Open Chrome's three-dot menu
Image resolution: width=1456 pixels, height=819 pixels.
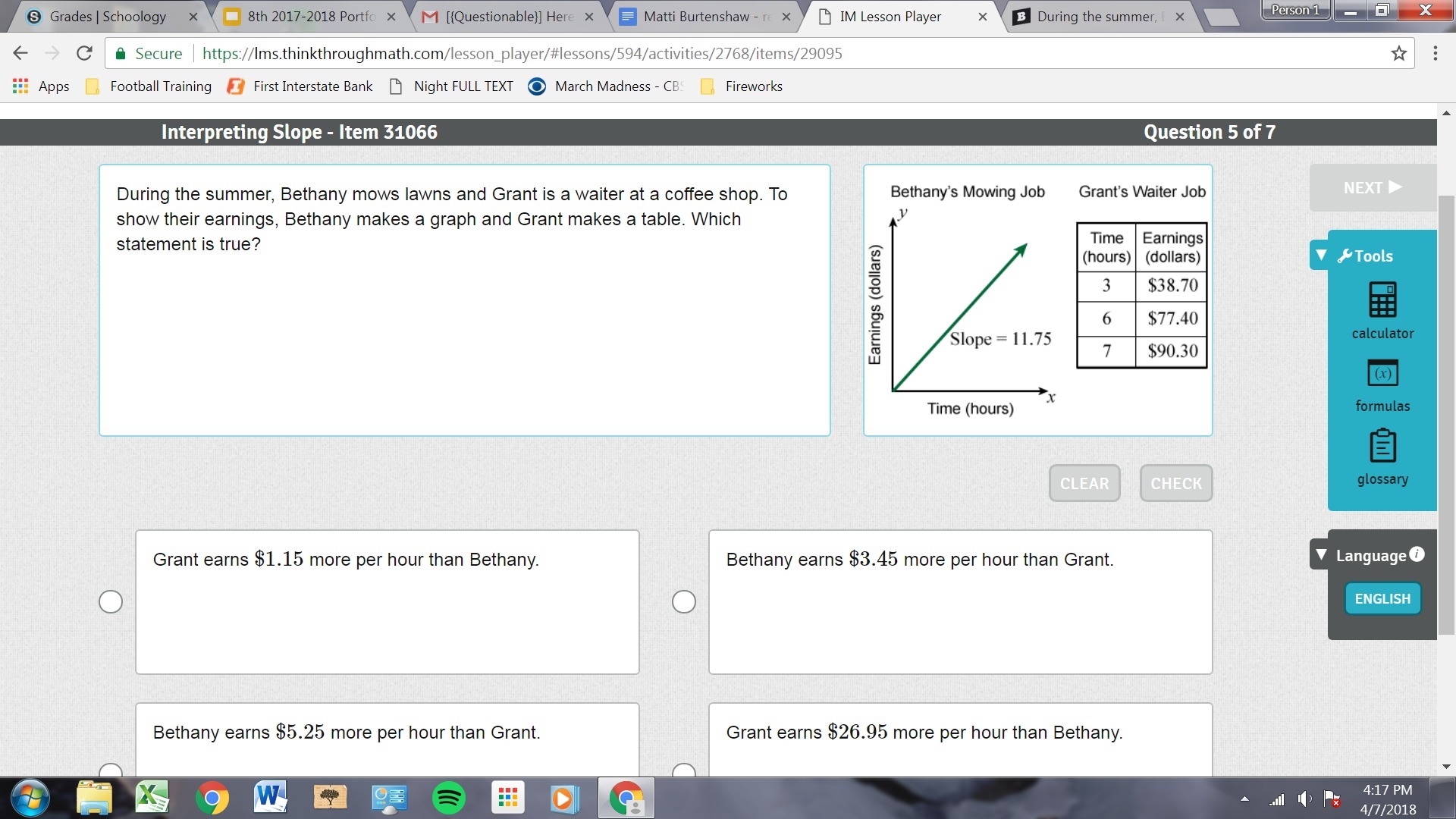pyautogui.click(x=1435, y=53)
